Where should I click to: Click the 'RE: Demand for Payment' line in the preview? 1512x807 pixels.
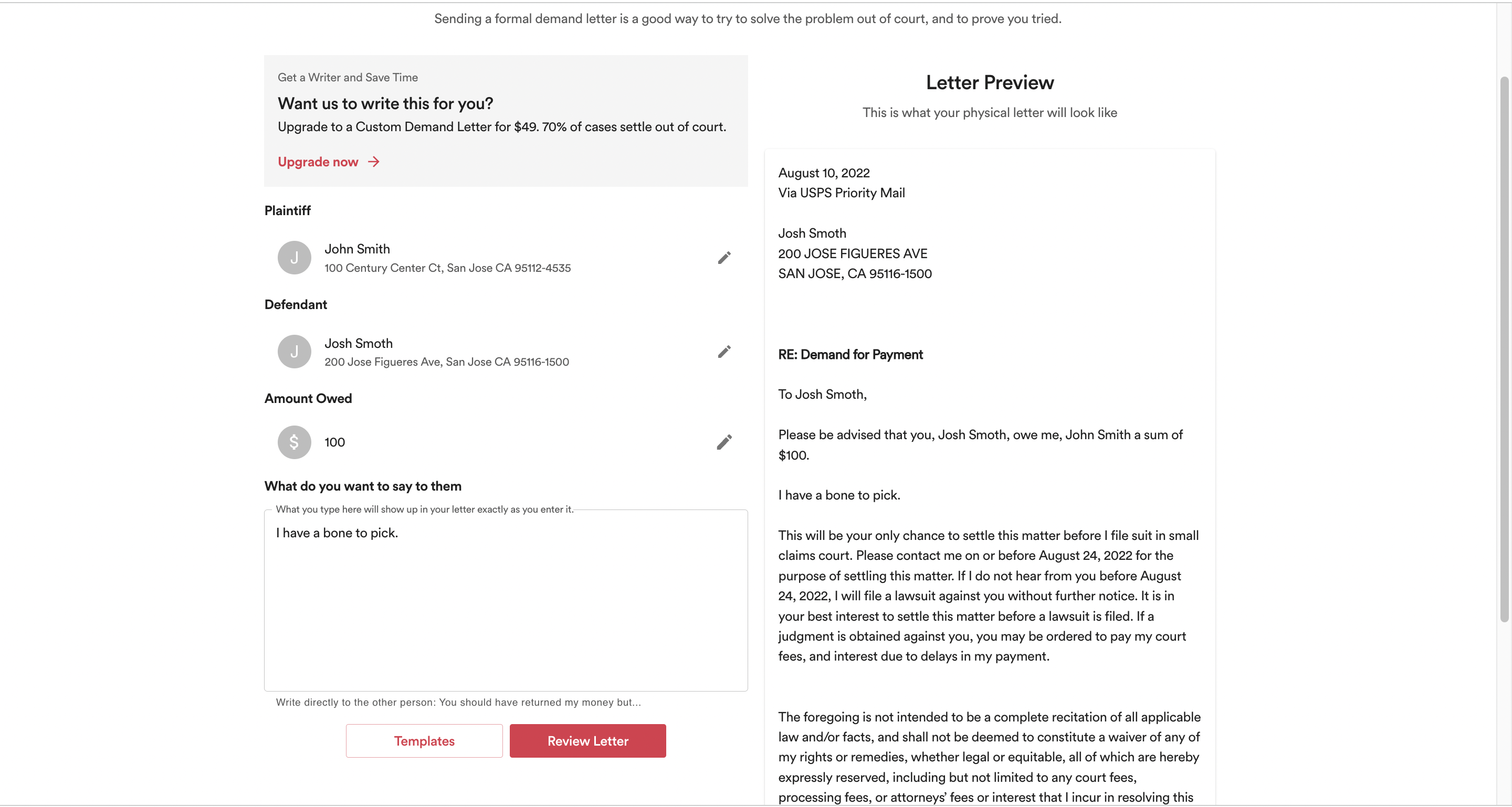click(850, 354)
